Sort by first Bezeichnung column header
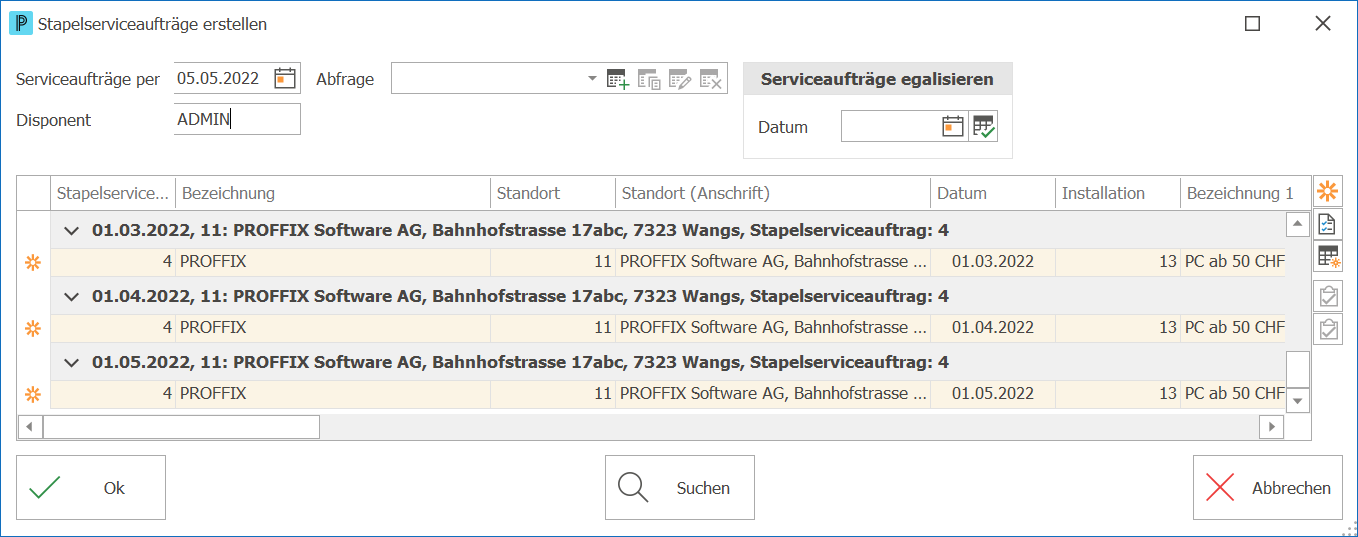This screenshot has height=537, width=1358. 333,193
